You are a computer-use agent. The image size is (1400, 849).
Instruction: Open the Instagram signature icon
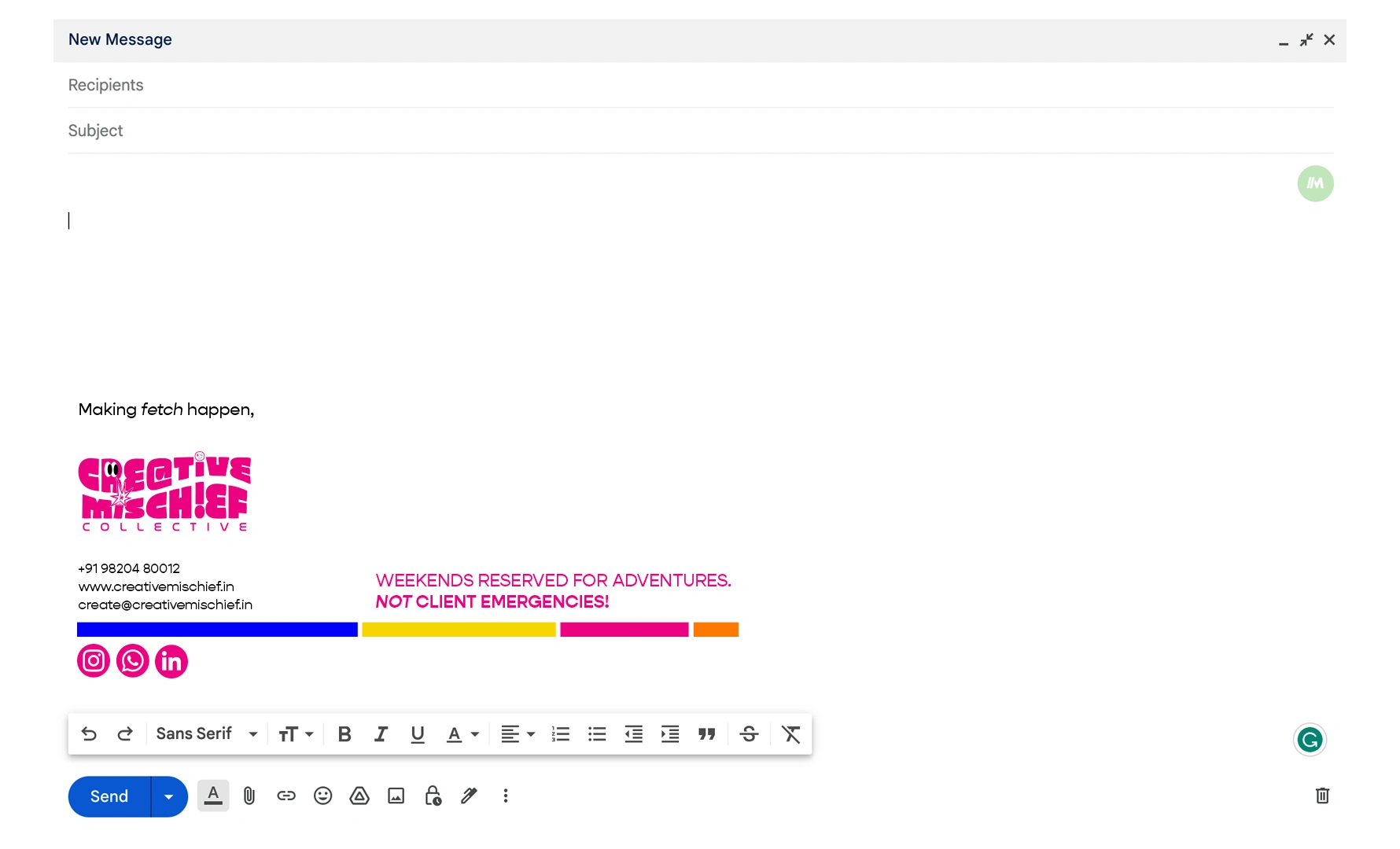(94, 661)
